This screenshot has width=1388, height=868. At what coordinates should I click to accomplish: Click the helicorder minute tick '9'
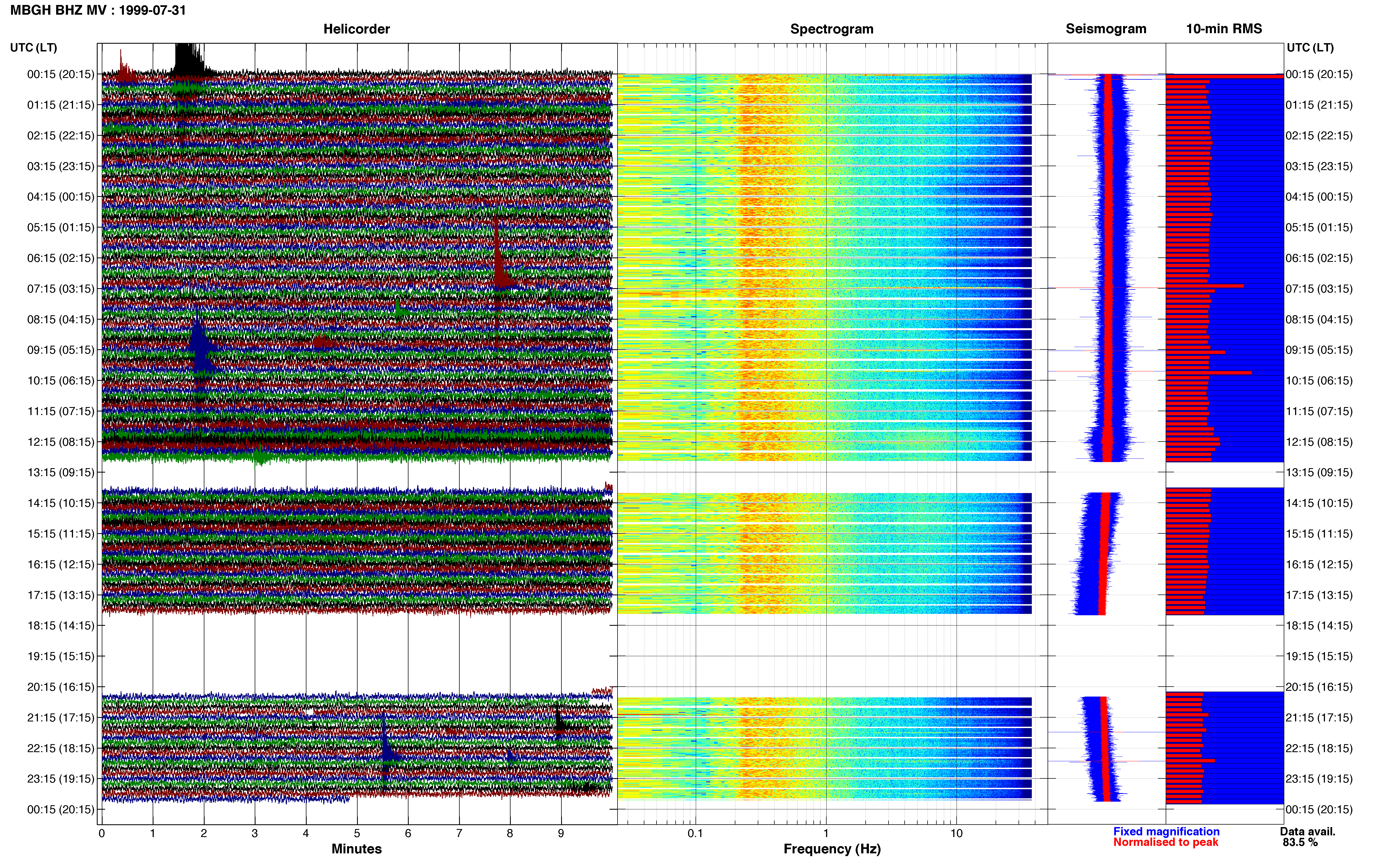[561, 833]
